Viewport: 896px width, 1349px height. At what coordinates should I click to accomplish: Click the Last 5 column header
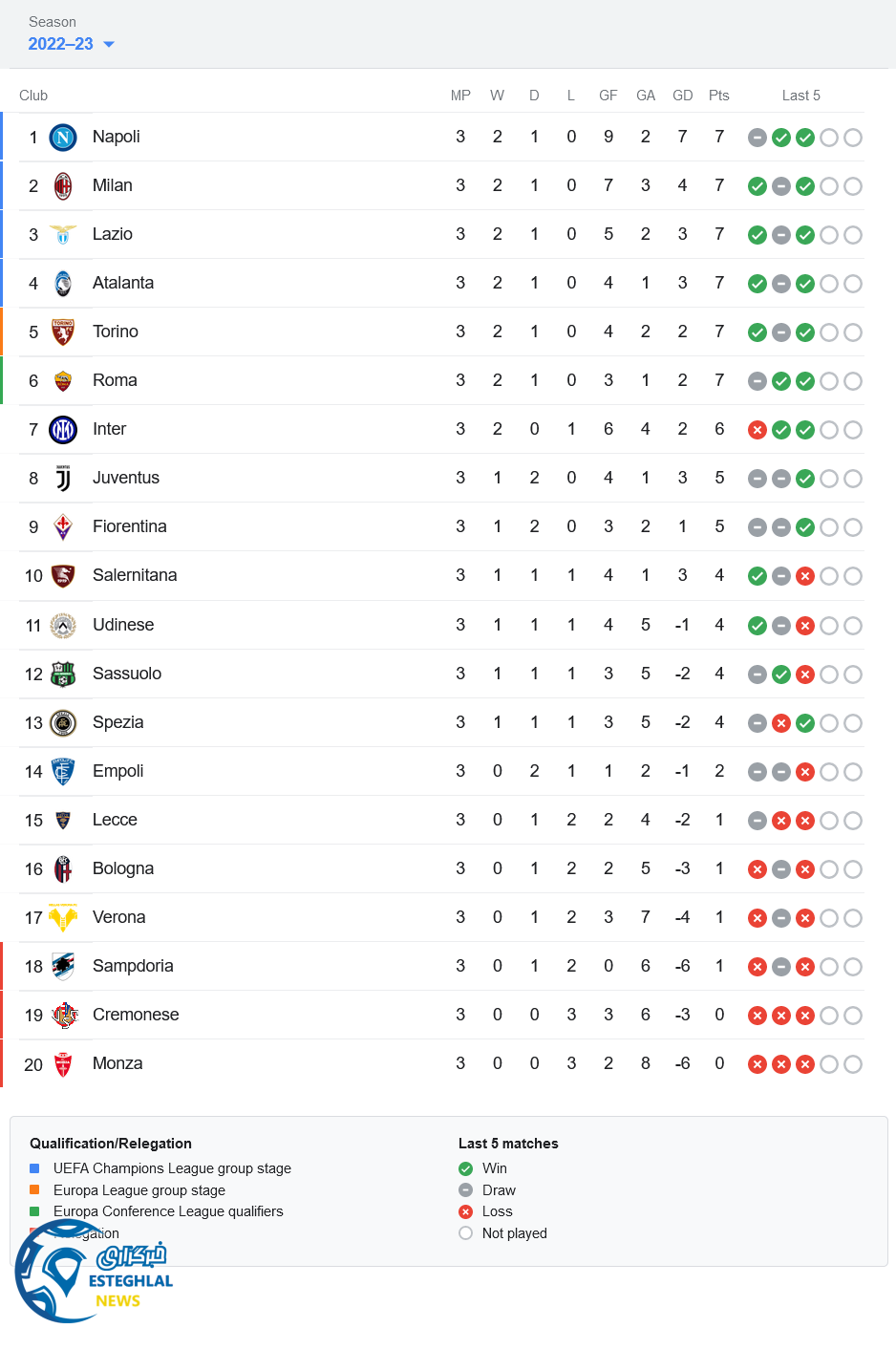[800, 96]
